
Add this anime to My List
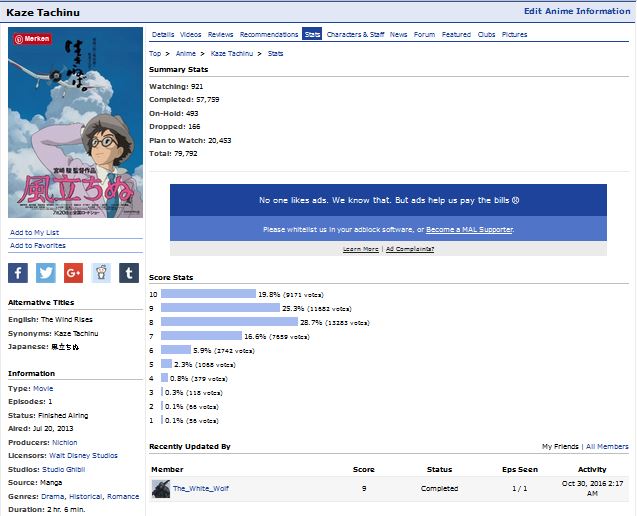(34, 232)
